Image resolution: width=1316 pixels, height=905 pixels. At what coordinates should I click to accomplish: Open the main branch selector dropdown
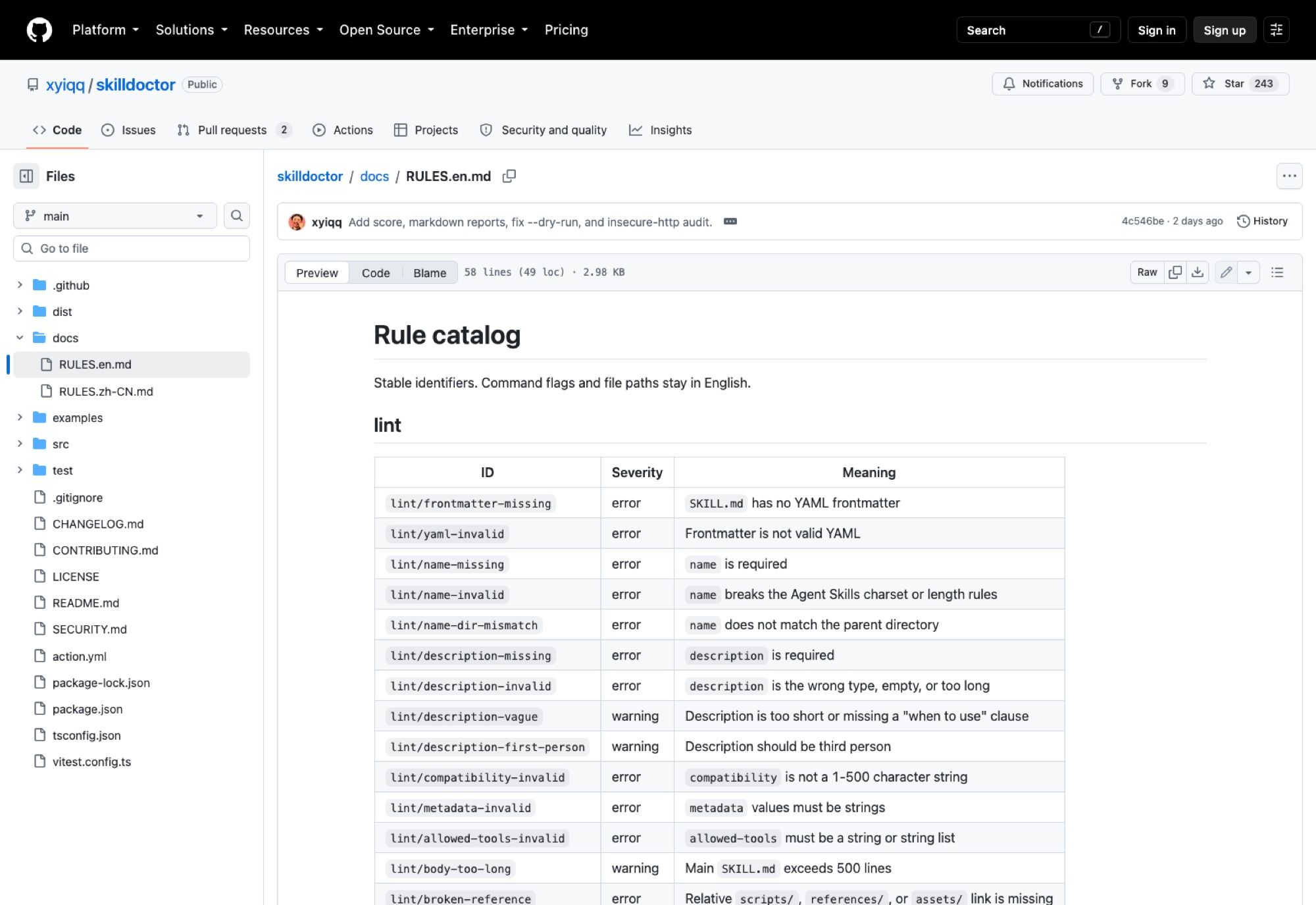(x=115, y=216)
